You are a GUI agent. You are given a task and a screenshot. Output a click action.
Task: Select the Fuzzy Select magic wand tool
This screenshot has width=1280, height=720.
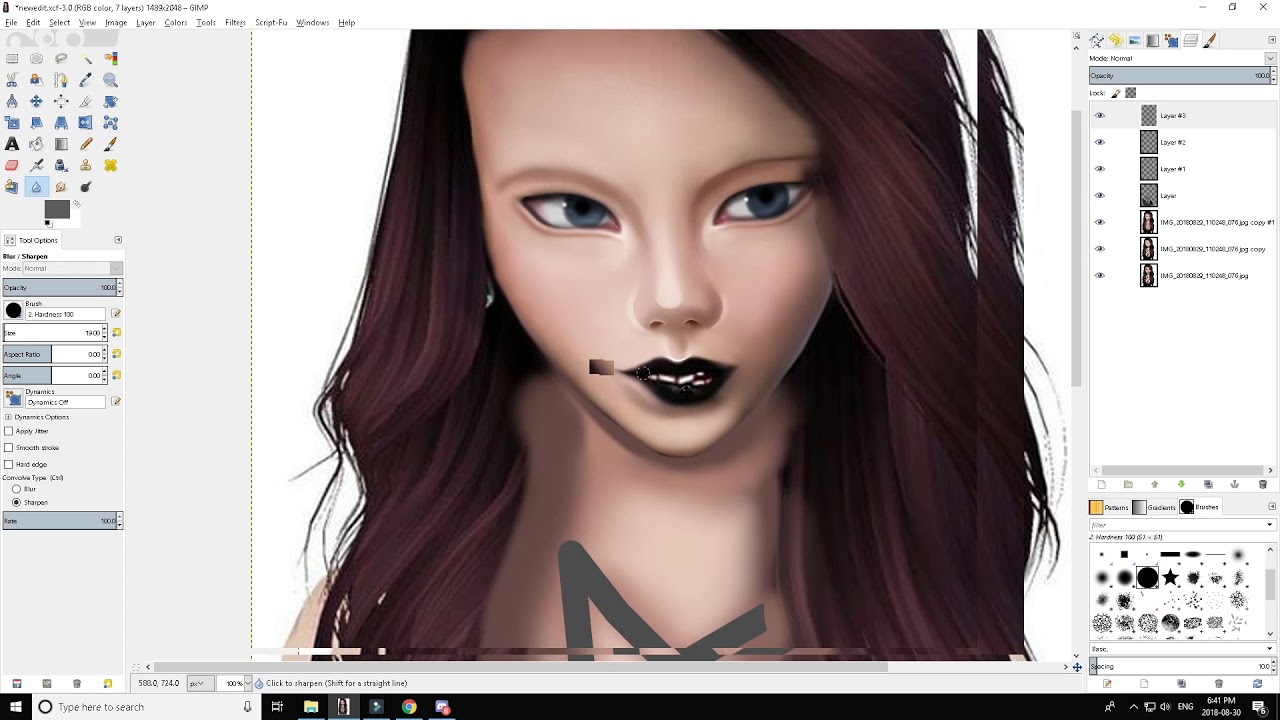point(86,58)
